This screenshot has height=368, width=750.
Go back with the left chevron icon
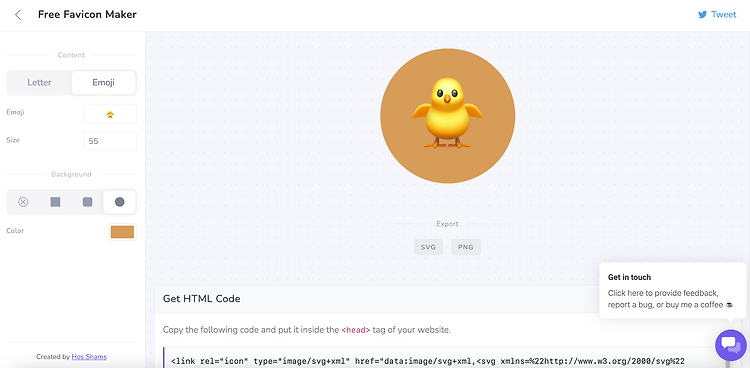tap(18, 15)
